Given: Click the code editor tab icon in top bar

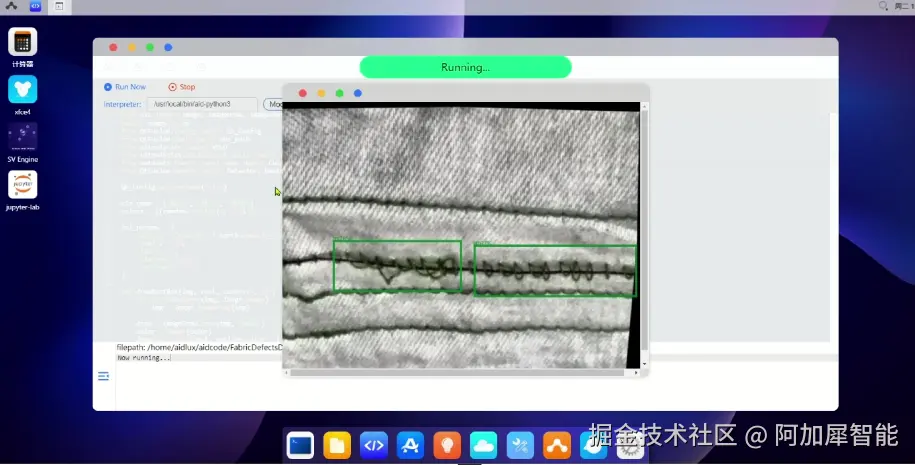Looking at the screenshot, I should (x=36, y=6).
